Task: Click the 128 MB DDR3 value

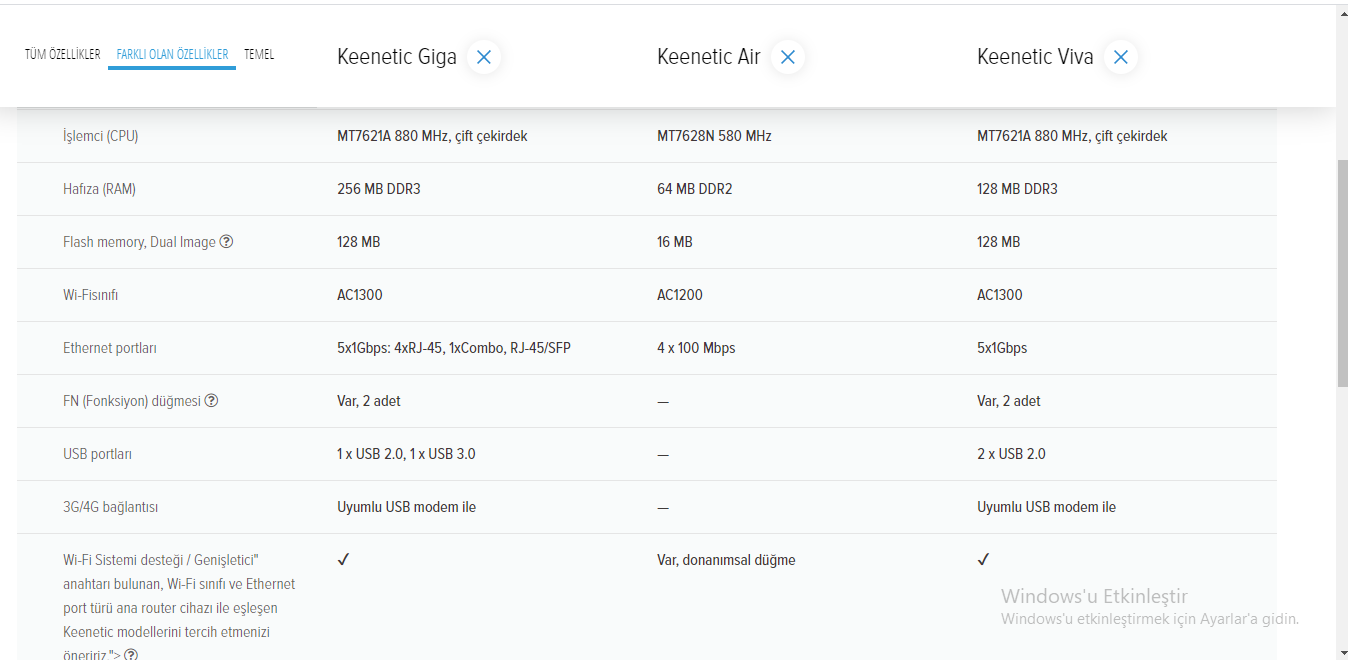Action: (1017, 189)
